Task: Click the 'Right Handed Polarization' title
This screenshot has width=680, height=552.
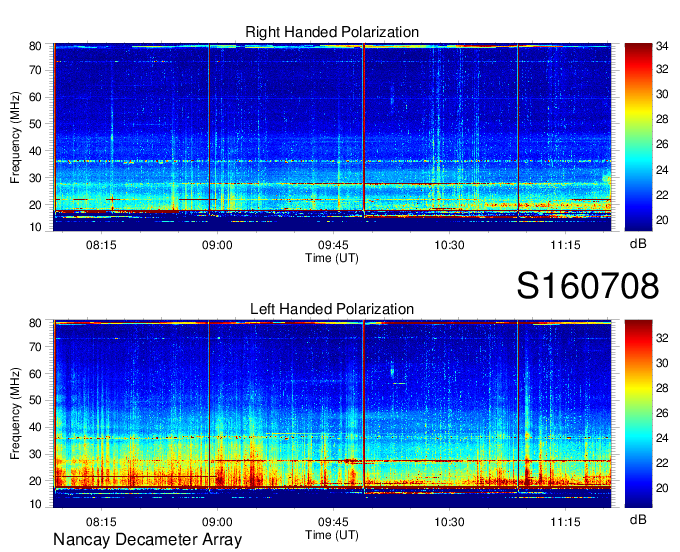Action: click(332, 32)
